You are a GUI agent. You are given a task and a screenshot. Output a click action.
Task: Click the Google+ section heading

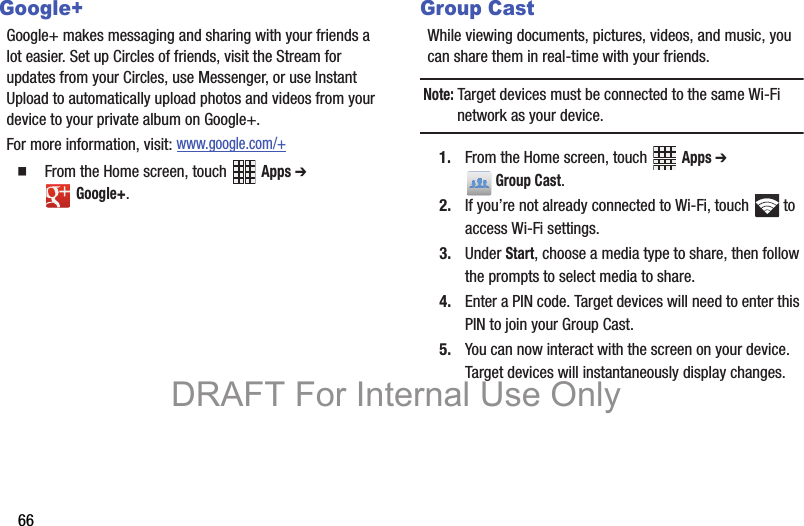pyautogui.click(x=41, y=8)
